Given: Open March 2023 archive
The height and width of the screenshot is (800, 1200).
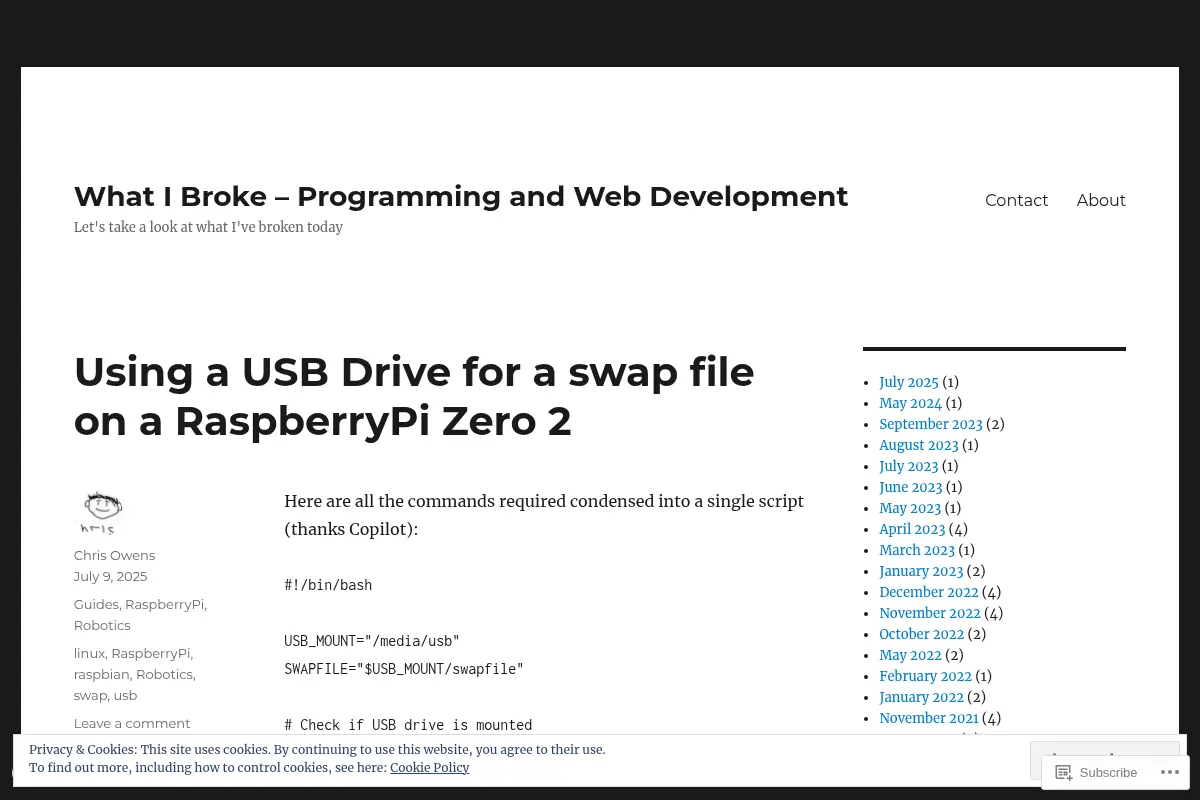Looking at the screenshot, I should coord(916,550).
